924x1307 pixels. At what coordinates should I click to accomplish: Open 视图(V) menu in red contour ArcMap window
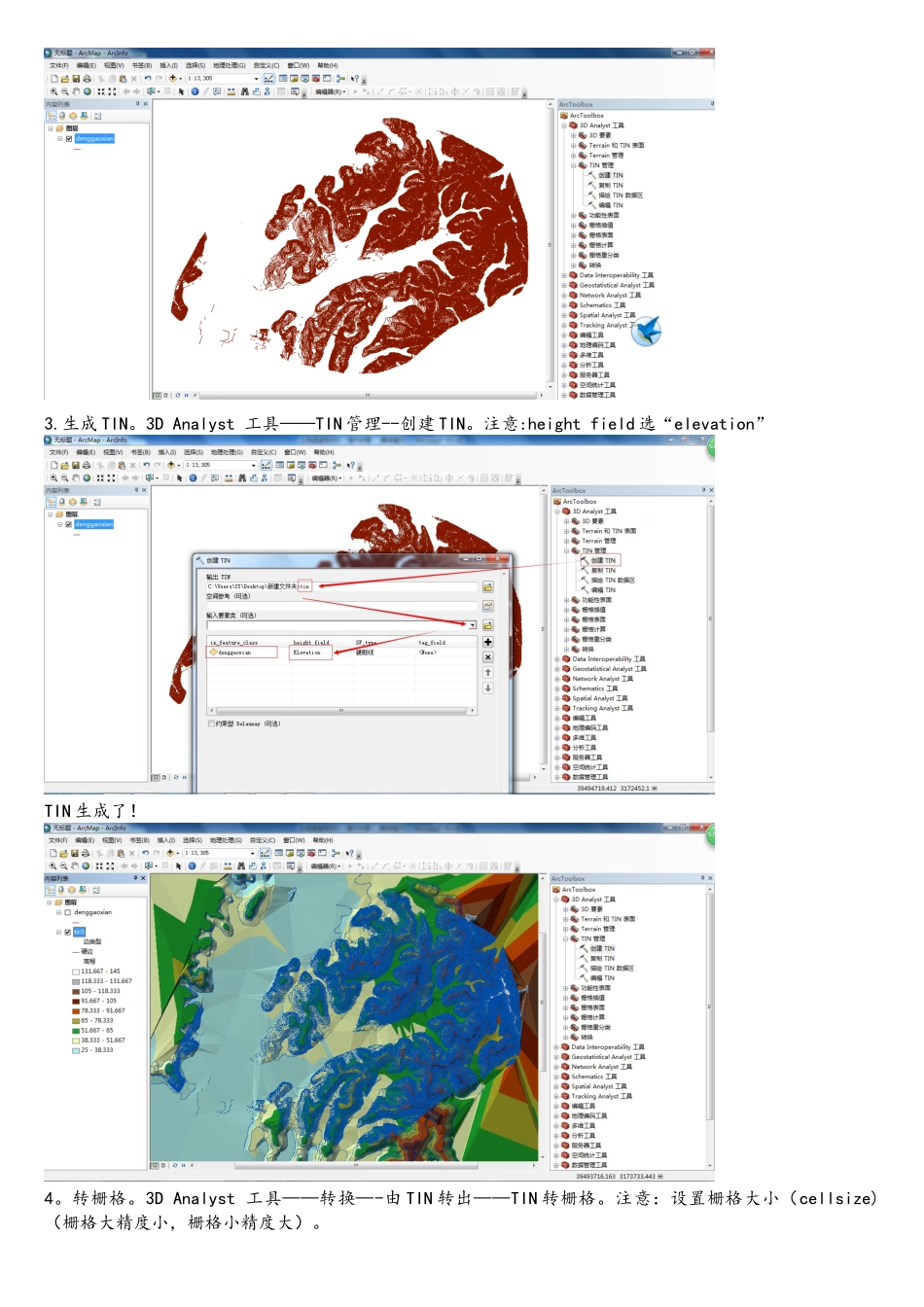click(x=114, y=66)
